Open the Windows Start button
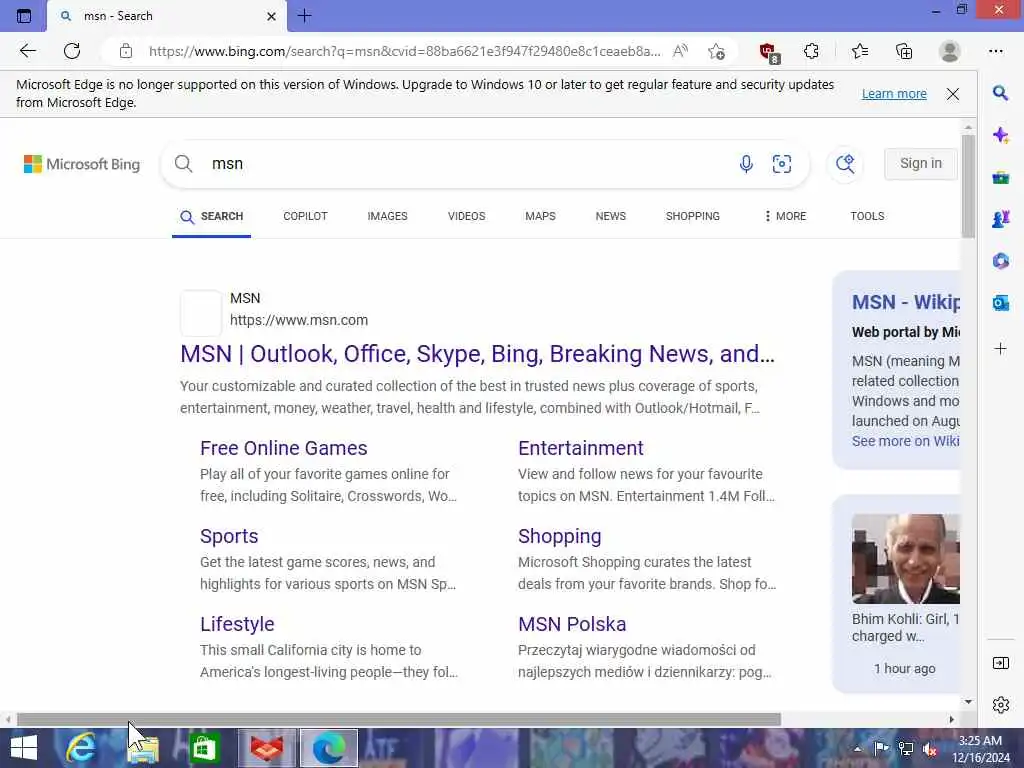Image resolution: width=1024 pixels, height=768 pixels. coord(24,748)
